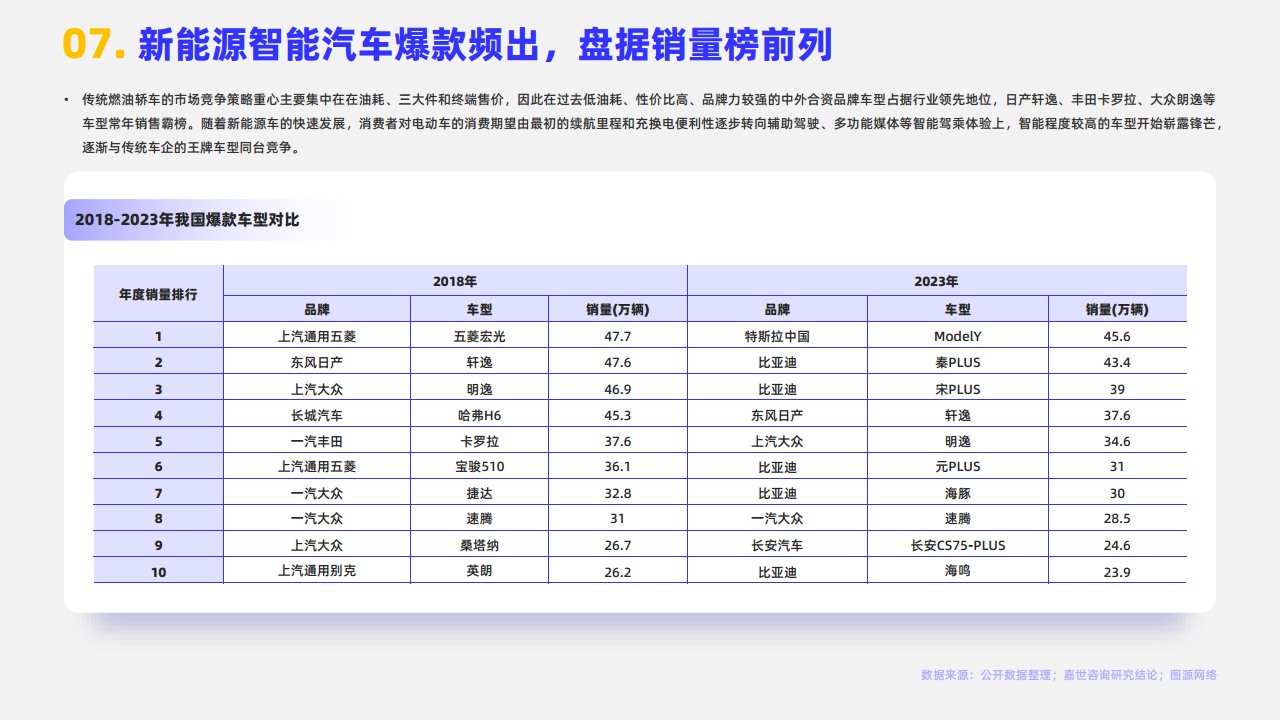Image resolution: width=1280 pixels, height=720 pixels.
Task: Select the yellow slide number 07.
Action: tap(93, 45)
